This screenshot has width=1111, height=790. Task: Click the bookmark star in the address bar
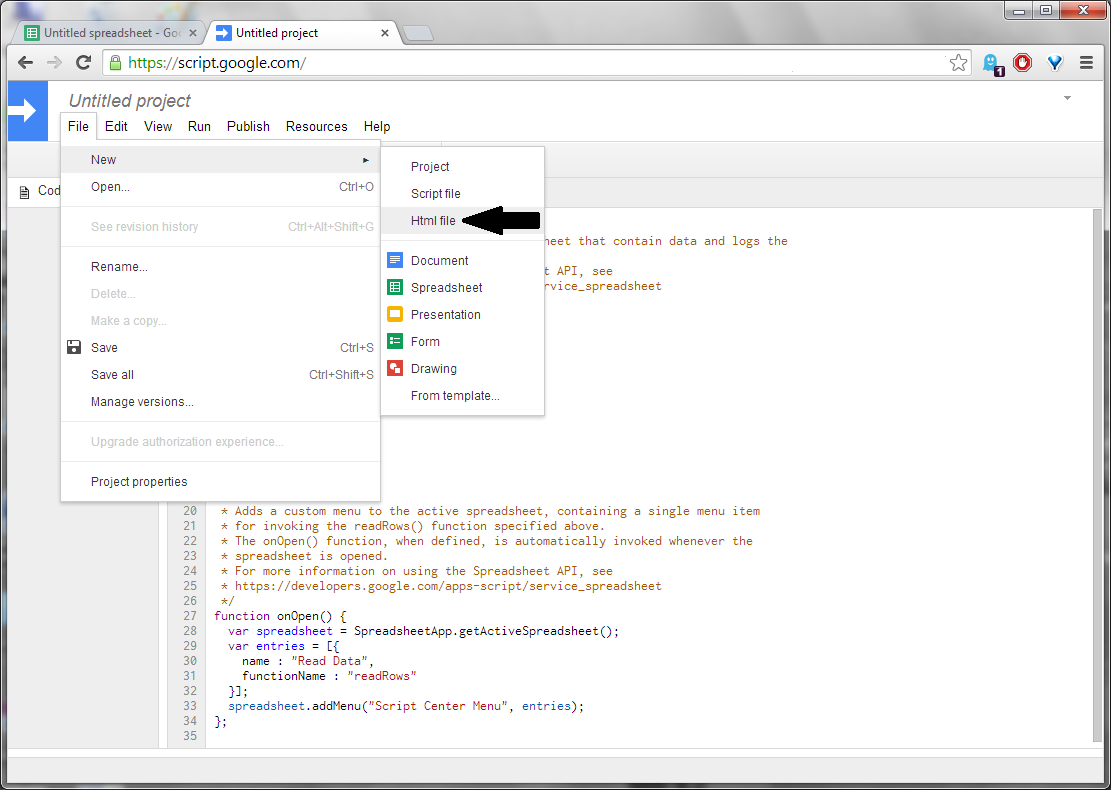pos(958,62)
